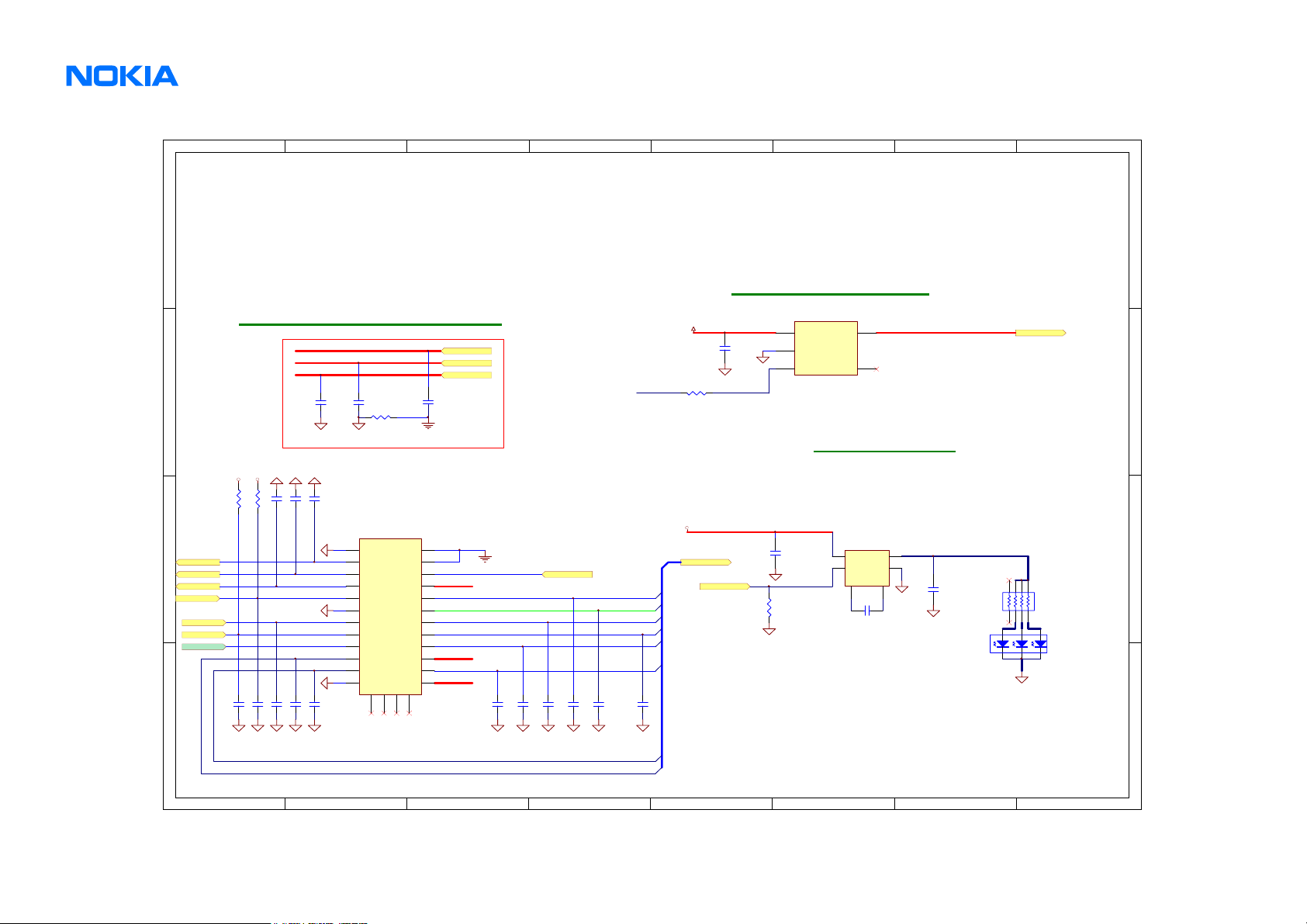1307x924 pixels.
Task: Select the resistor inside the red box
Action: tap(381, 417)
